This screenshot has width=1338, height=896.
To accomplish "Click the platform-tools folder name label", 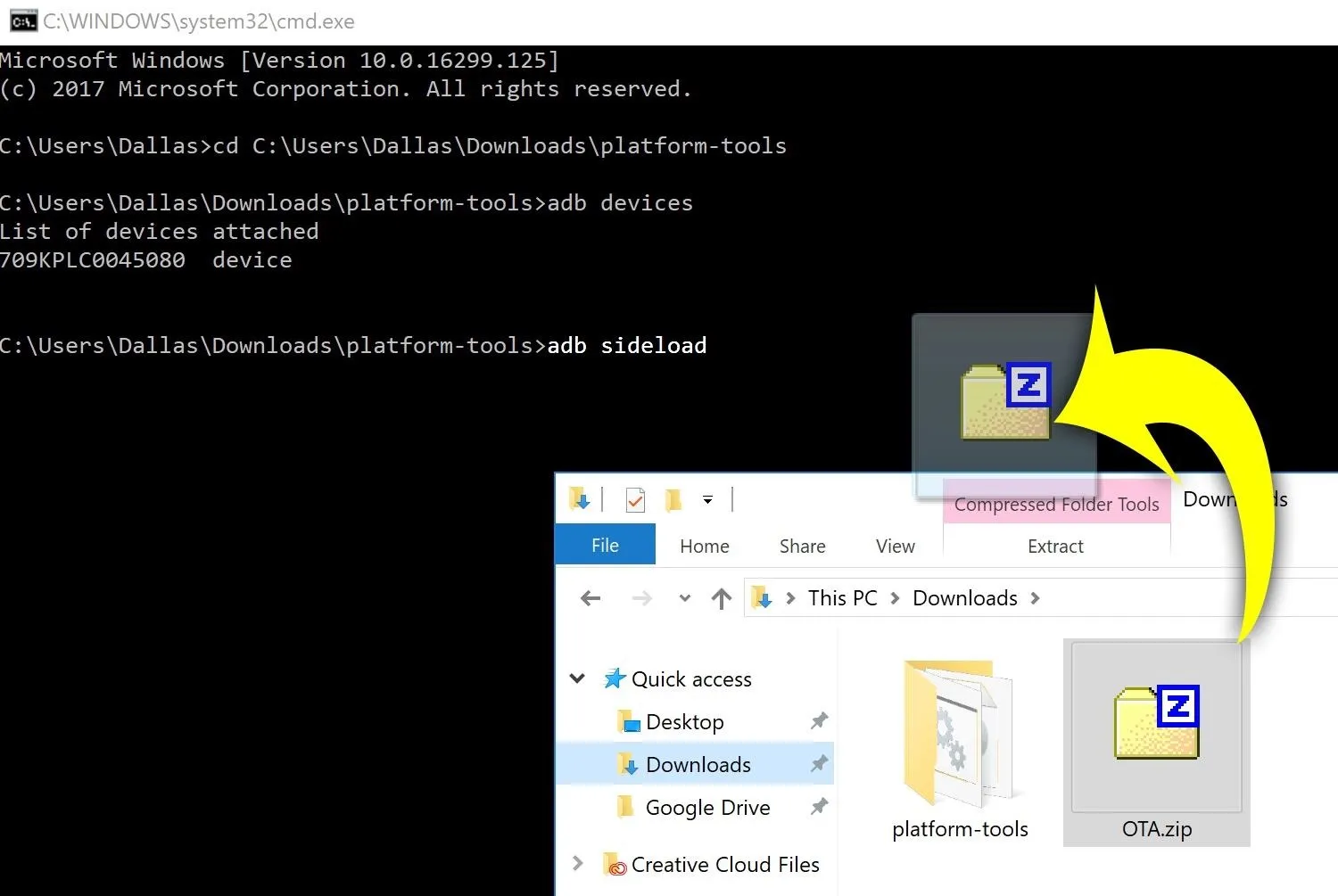I will [x=960, y=829].
